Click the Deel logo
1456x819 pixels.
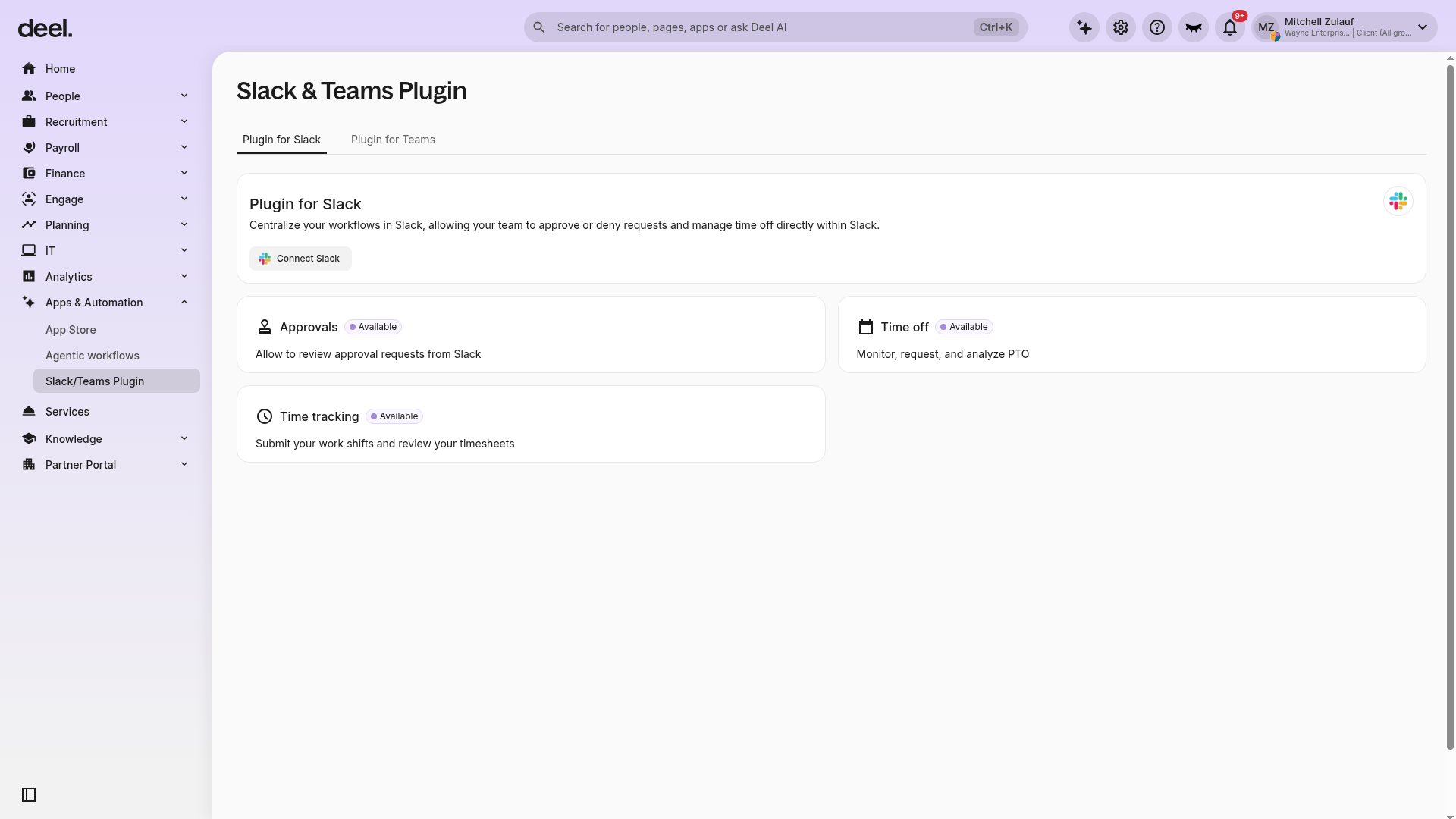(45, 28)
